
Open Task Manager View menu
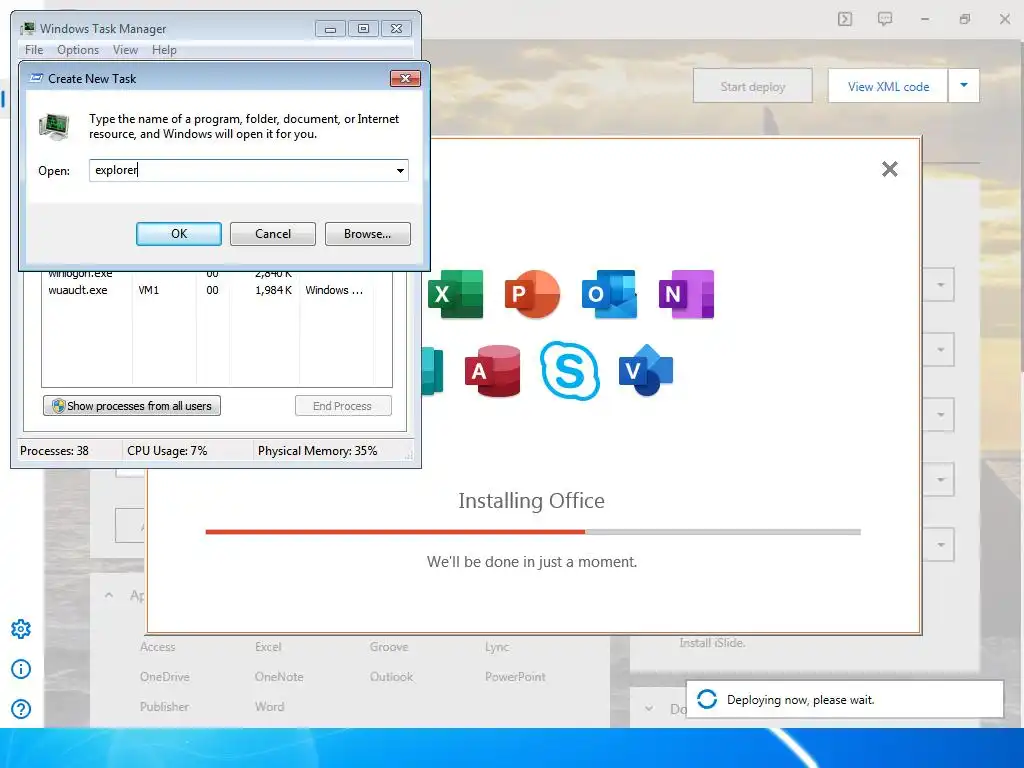(125, 50)
